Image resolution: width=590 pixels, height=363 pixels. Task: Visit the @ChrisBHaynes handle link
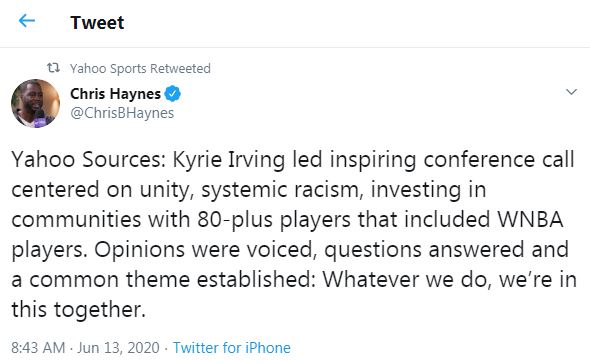point(122,113)
